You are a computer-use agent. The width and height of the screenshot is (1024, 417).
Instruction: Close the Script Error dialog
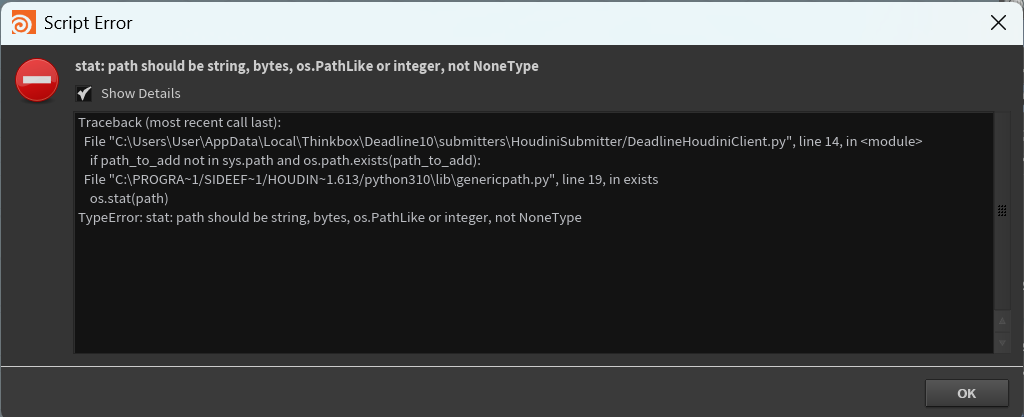(997, 22)
